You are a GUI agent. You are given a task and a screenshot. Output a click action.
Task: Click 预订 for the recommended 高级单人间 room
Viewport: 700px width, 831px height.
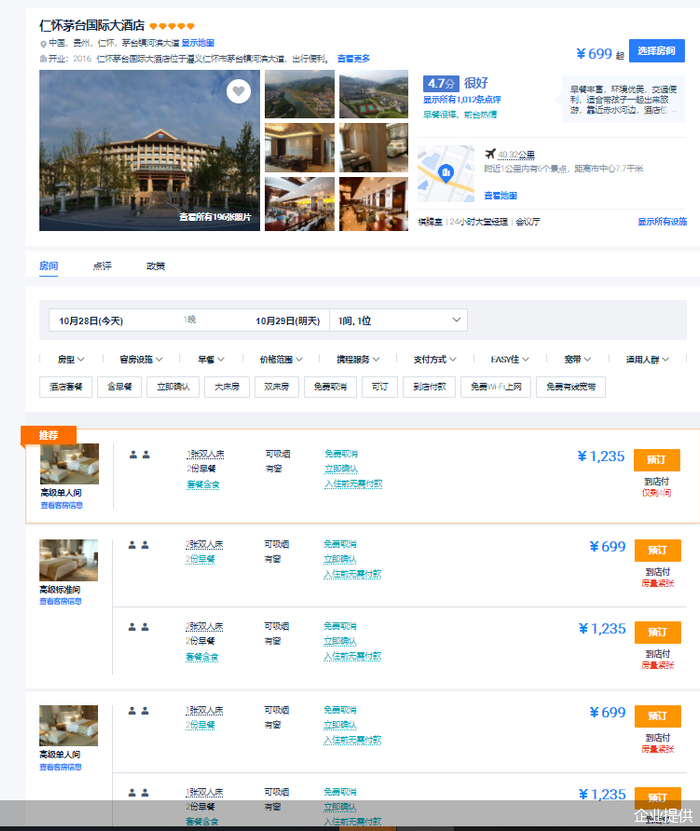[657, 460]
